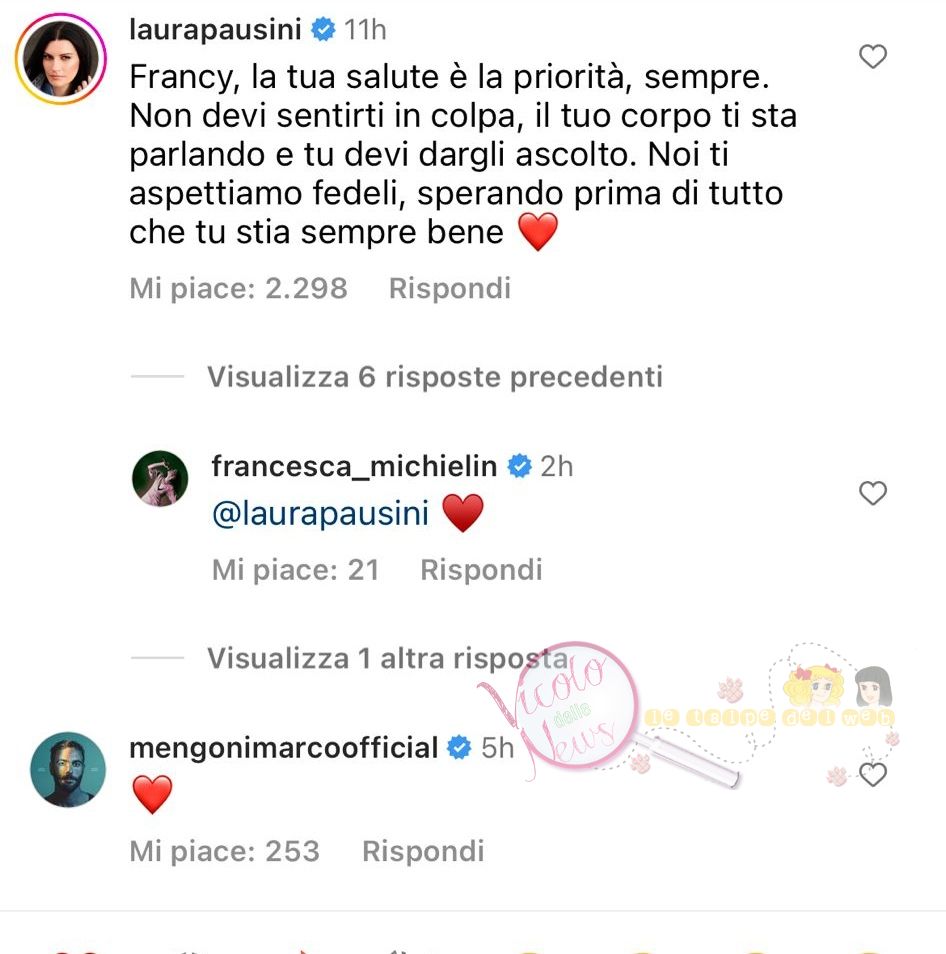Screen dimensions: 946x954
Task: Reply to francesca_michielin's comment via Rispondi
Action: click(x=481, y=570)
